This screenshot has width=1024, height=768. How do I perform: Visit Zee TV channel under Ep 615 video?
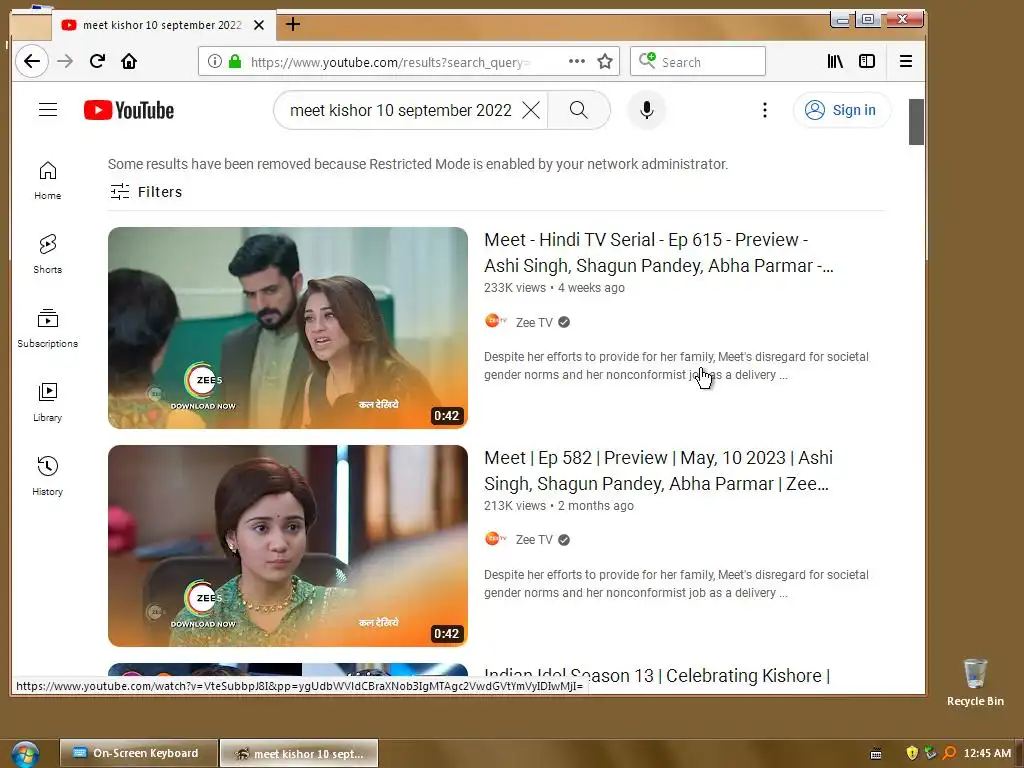point(534,323)
